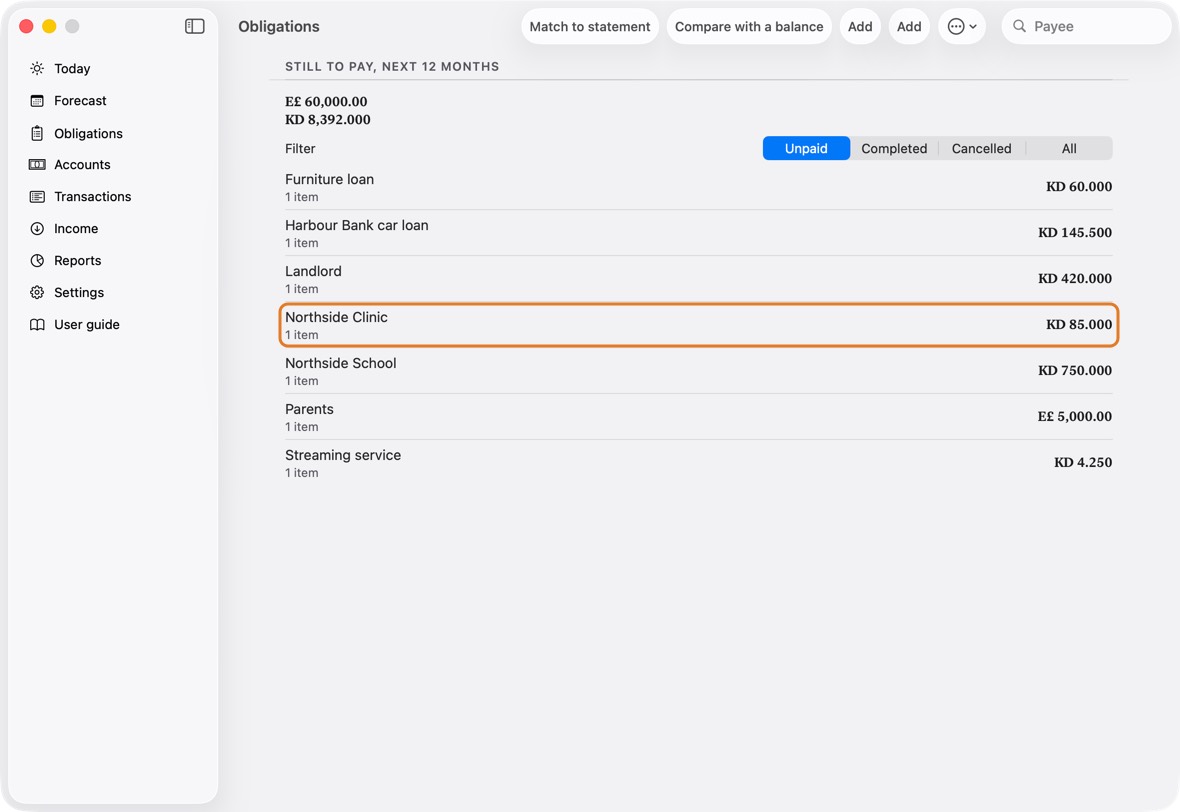Open the Today view sun icon

click(37, 68)
